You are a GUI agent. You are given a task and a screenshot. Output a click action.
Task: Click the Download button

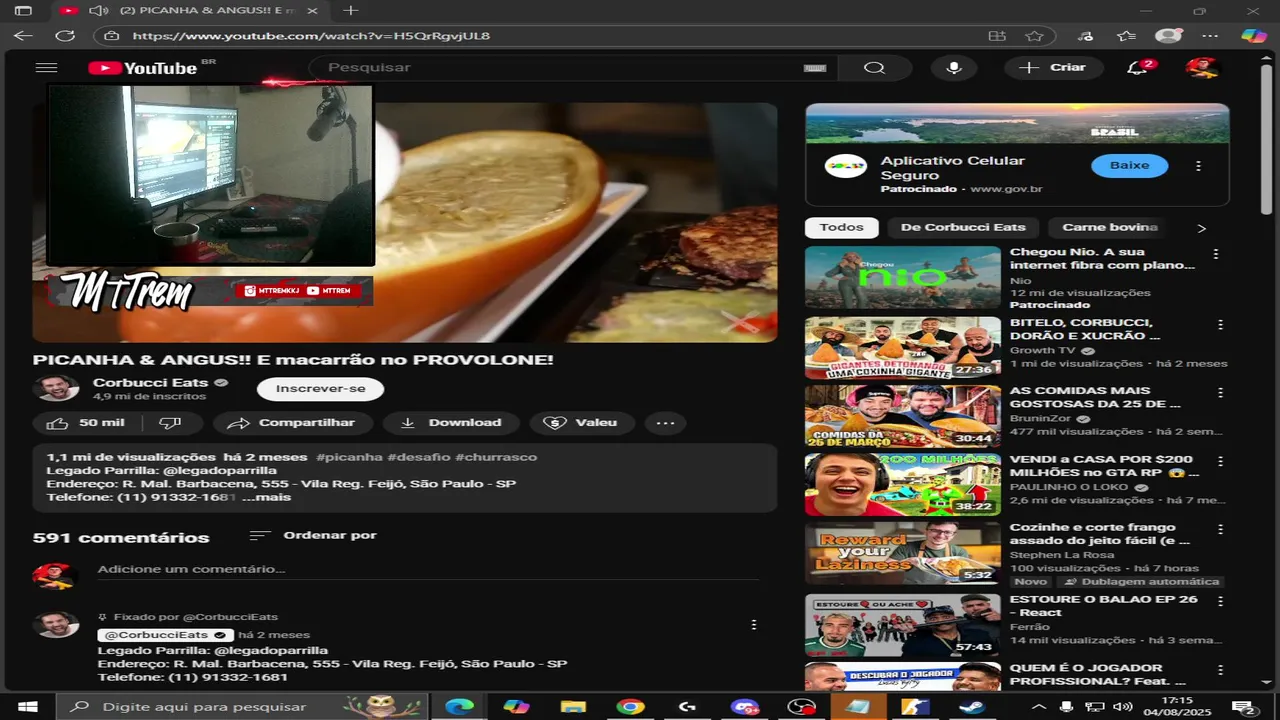tap(451, 423)
